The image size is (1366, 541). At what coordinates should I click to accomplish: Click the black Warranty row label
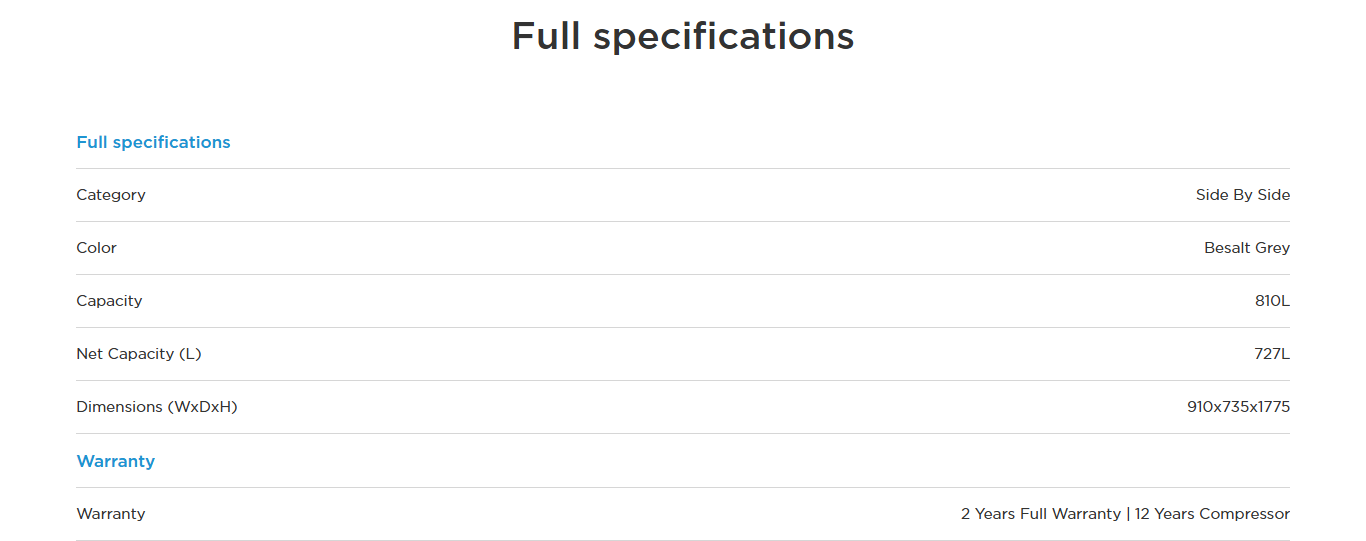click(x=110, y=514)
